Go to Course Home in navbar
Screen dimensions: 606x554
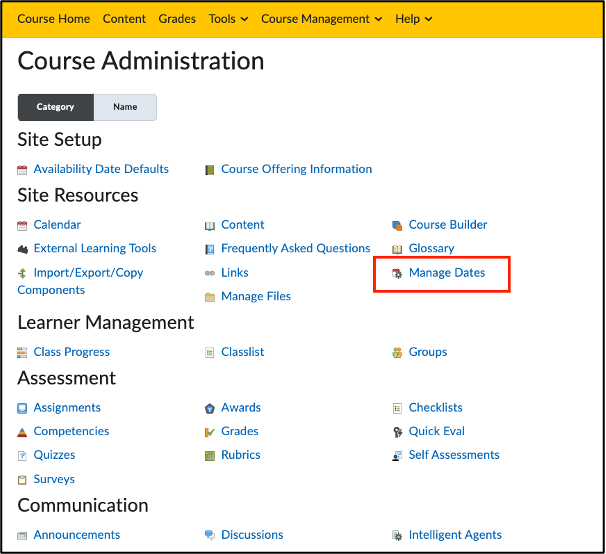(54, 19)
